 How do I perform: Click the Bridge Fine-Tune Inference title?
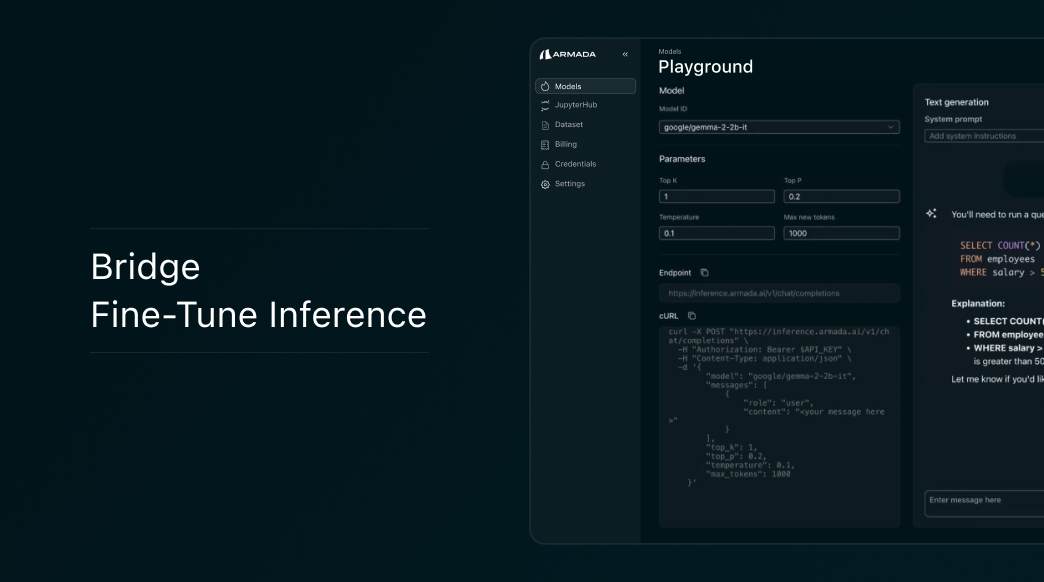[x=258, y=290]
